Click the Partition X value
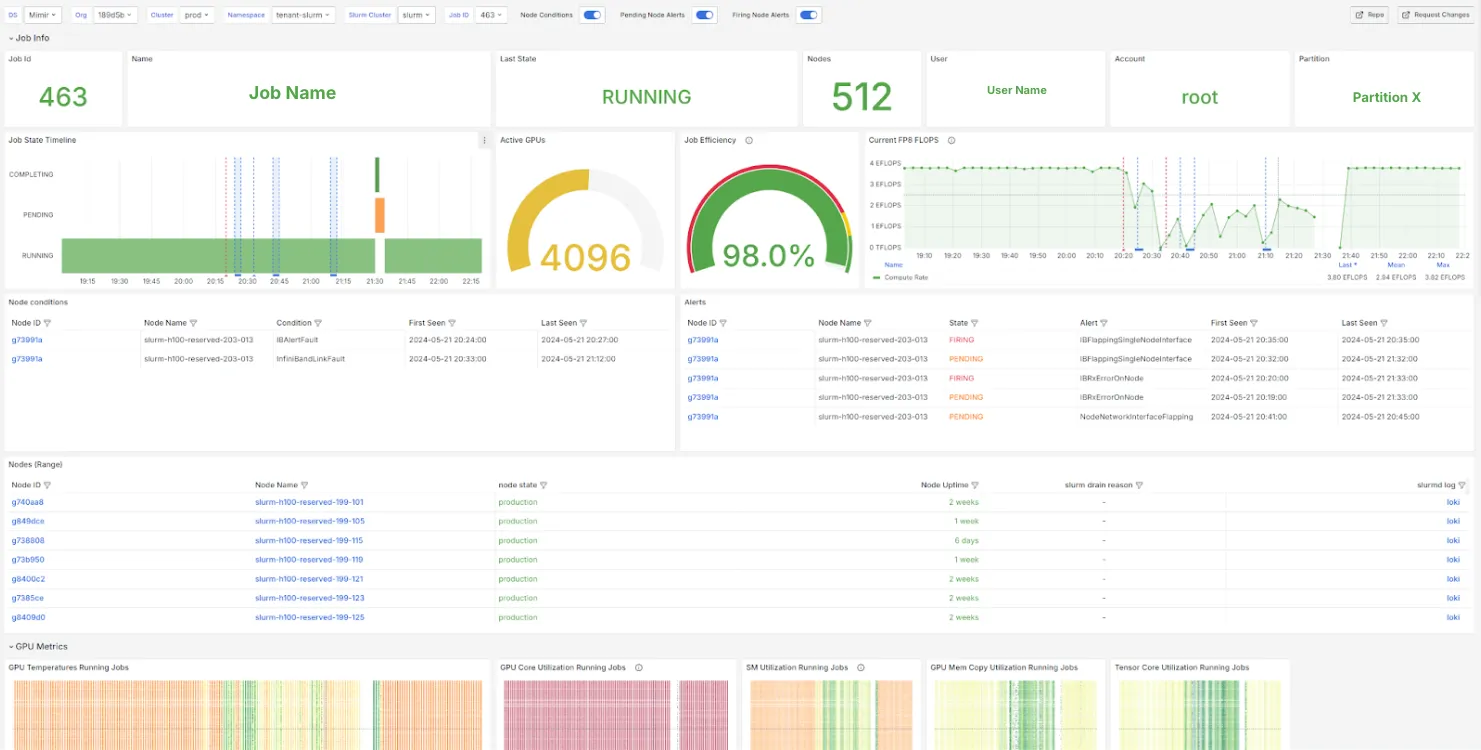 [x=1386, y=97]
